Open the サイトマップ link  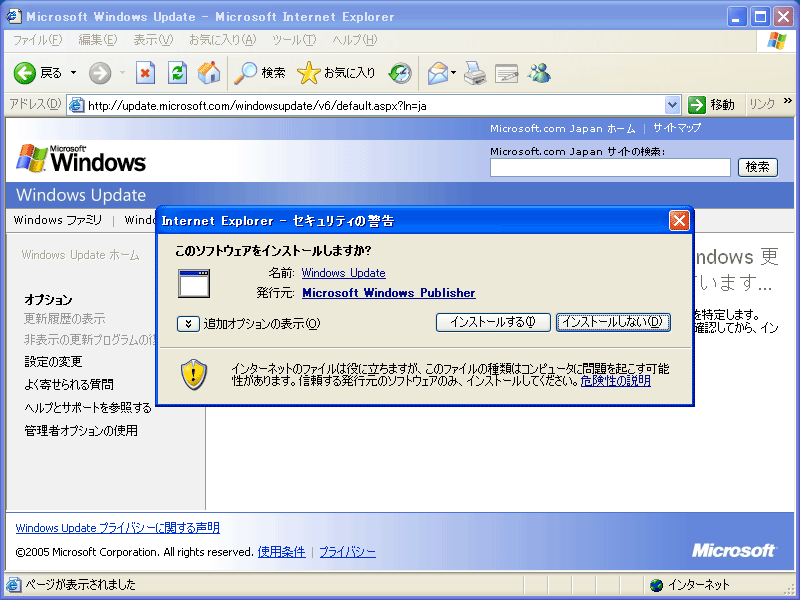pos(677,128)
